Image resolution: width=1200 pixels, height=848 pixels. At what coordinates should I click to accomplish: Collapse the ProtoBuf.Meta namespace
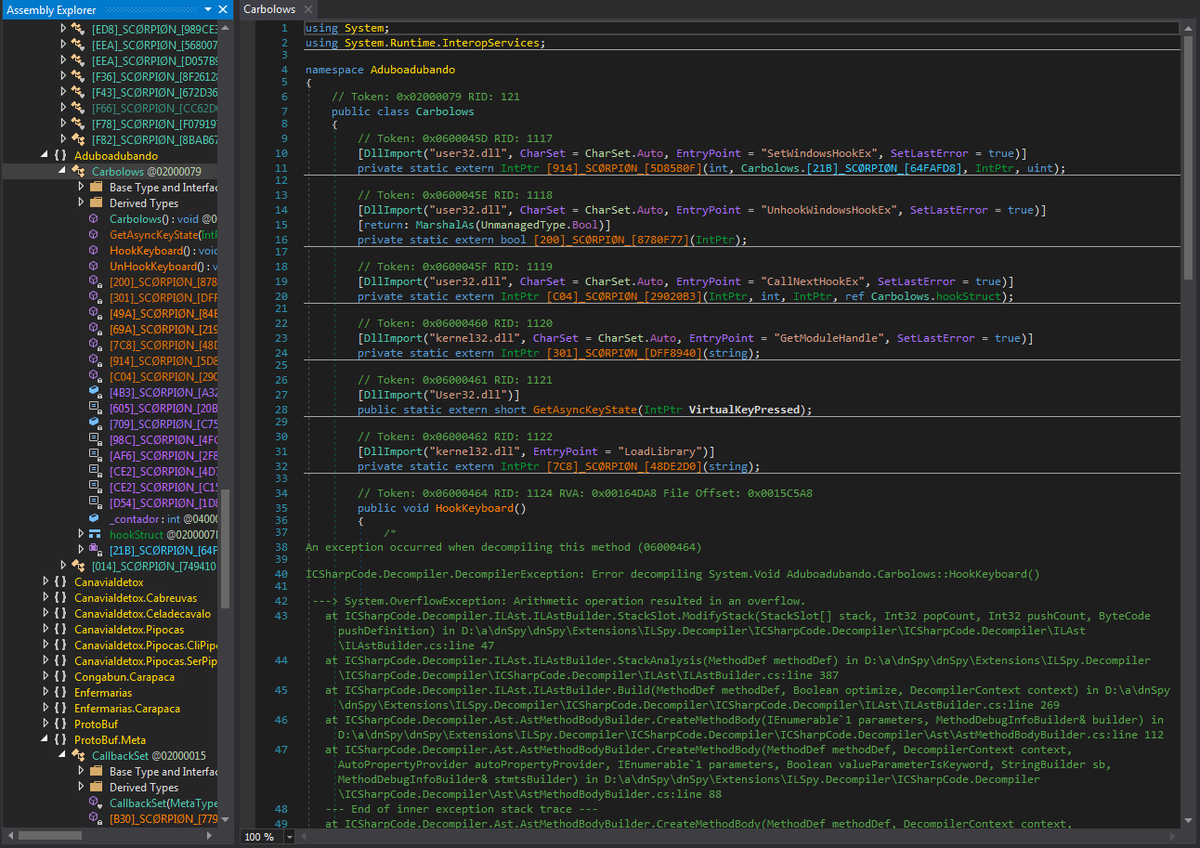click(x=46, y=740)
